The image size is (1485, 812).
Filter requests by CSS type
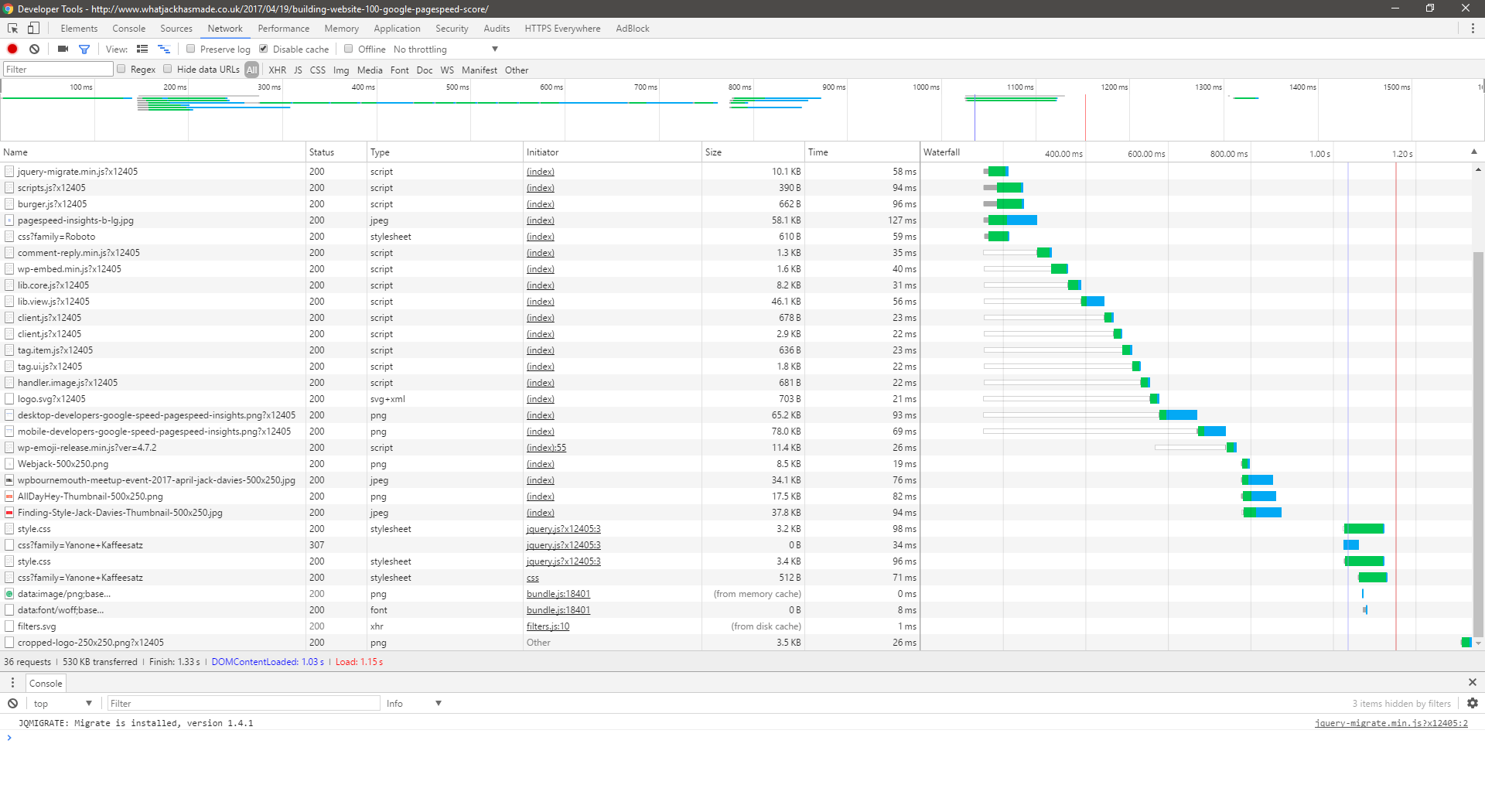click(317, 70)
